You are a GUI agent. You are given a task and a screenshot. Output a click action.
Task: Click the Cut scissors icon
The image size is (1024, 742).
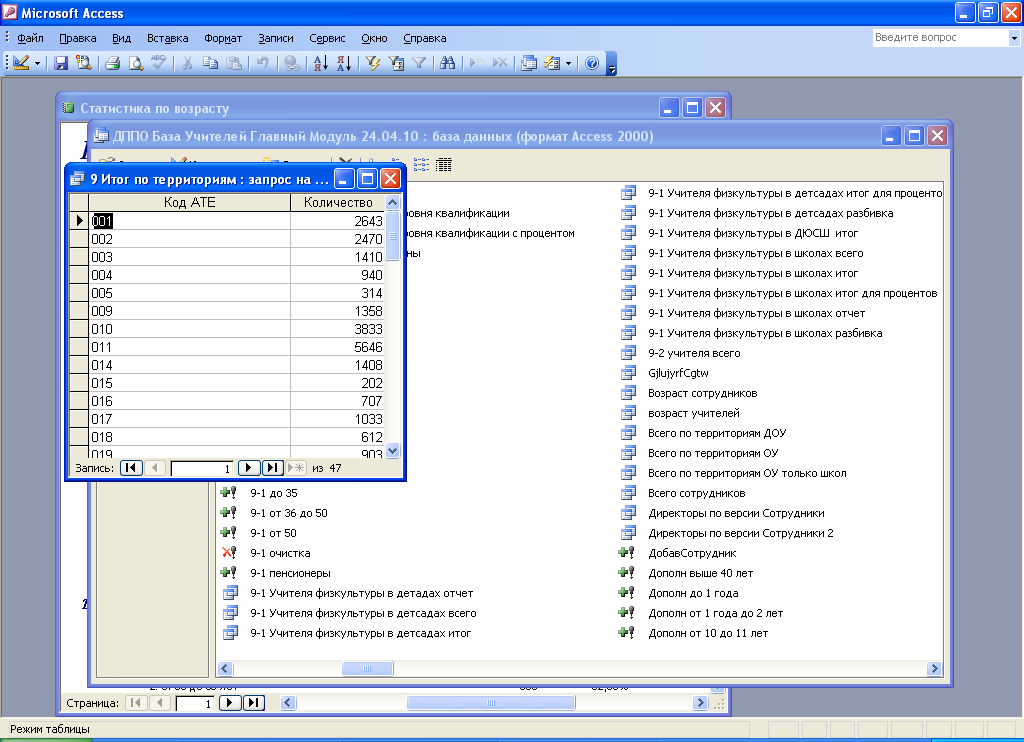pos(187,63)
